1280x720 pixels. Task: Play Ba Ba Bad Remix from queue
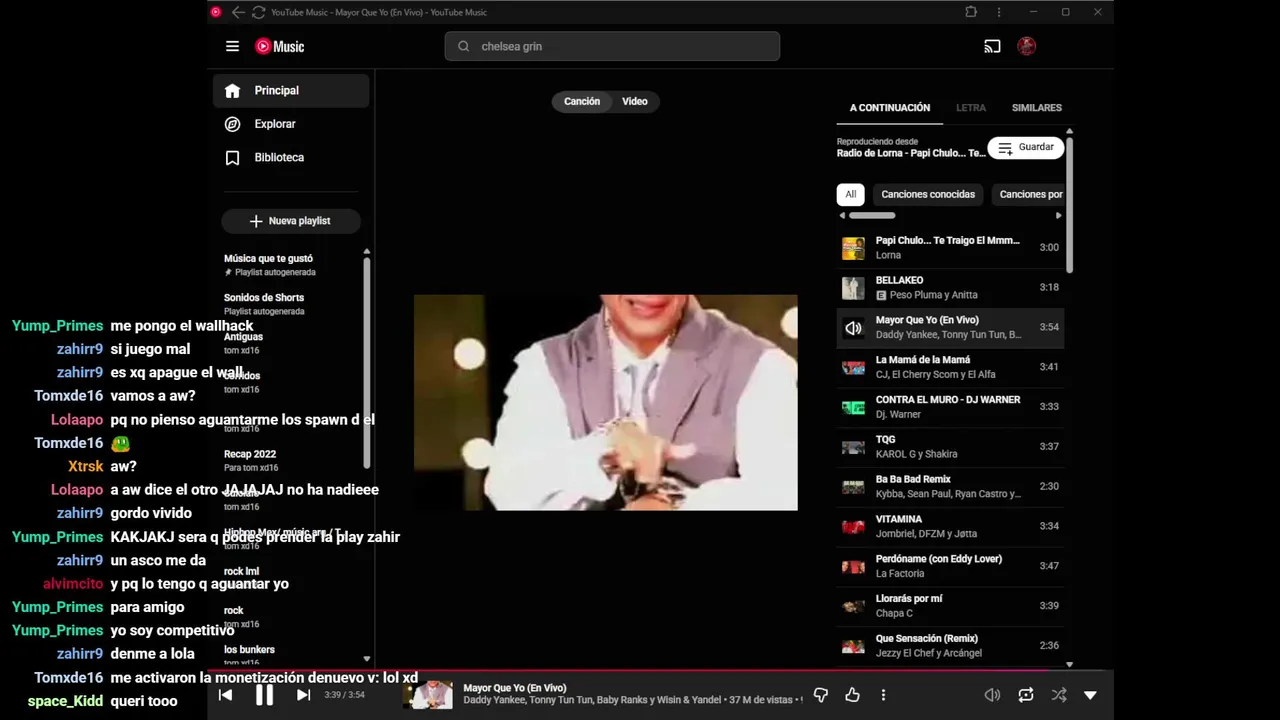[x=950, y=486]
